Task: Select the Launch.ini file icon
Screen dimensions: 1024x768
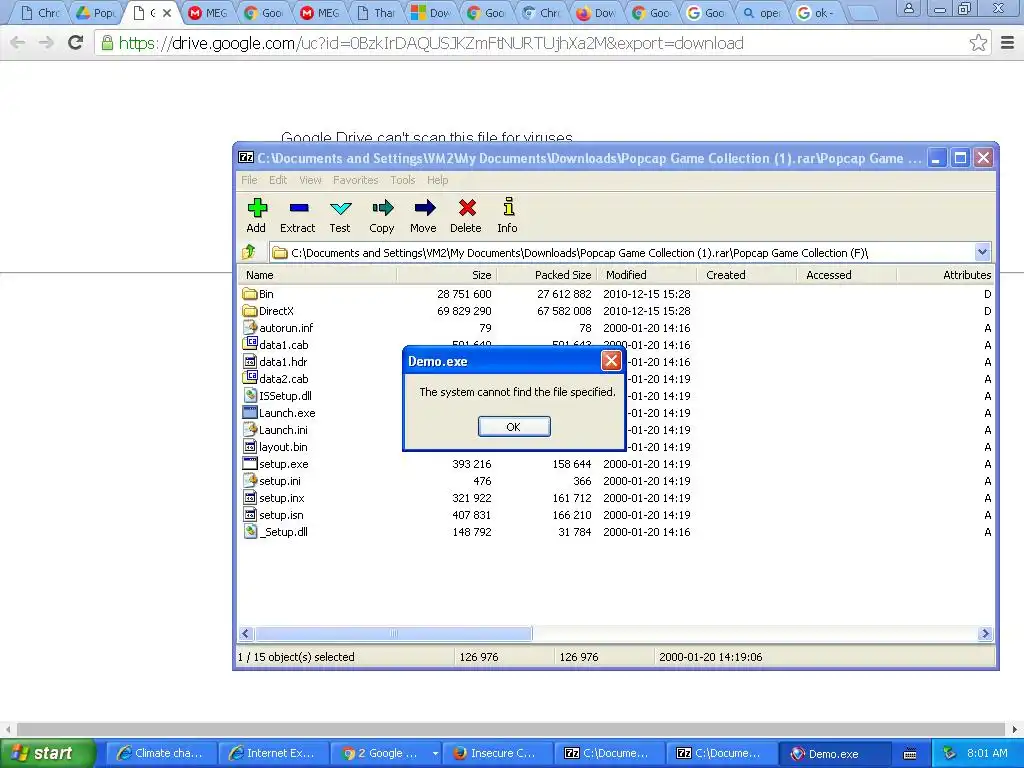Action: (249, 430)
